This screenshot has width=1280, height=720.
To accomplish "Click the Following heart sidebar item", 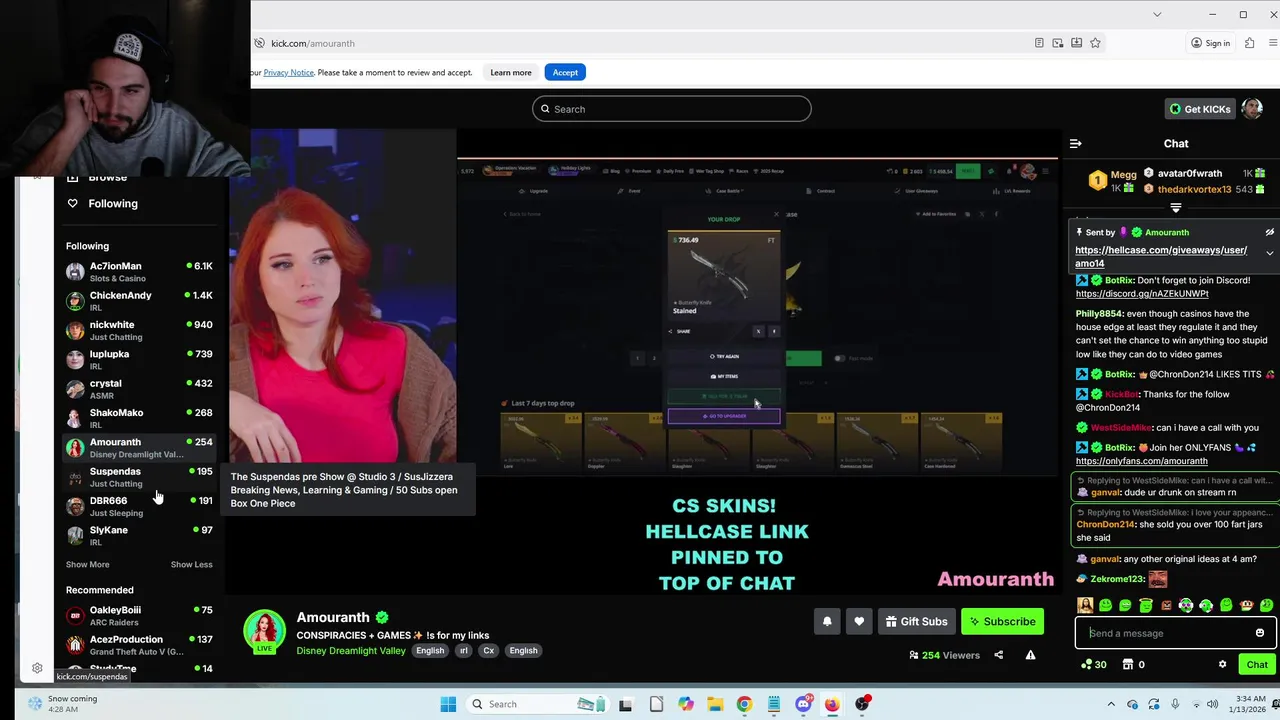I will click(103, 203).
